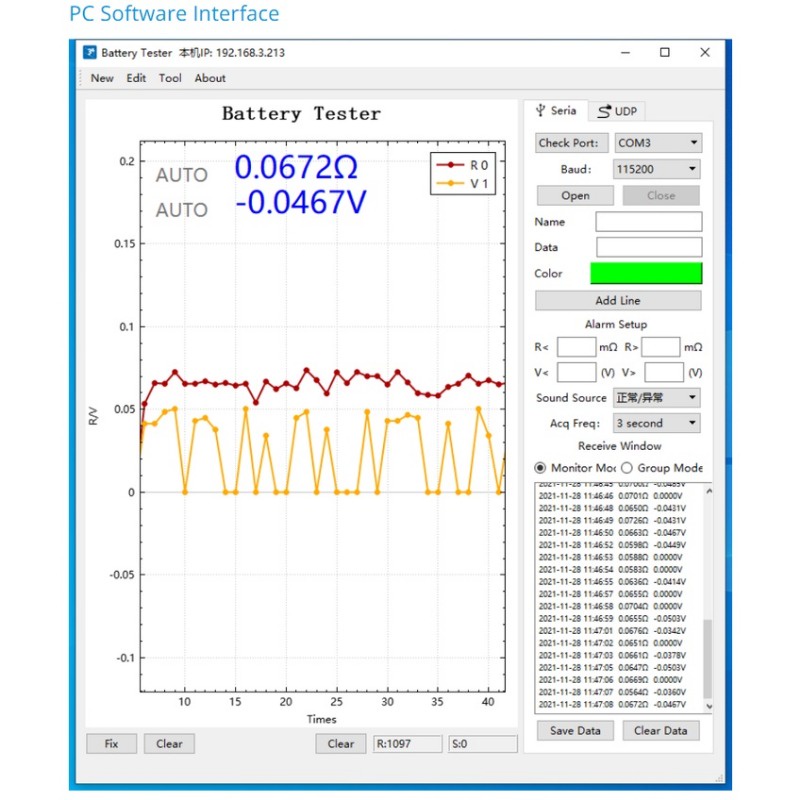Click the Clear Data button
This screenshot has height=800, width=800.
pos(661,731)
